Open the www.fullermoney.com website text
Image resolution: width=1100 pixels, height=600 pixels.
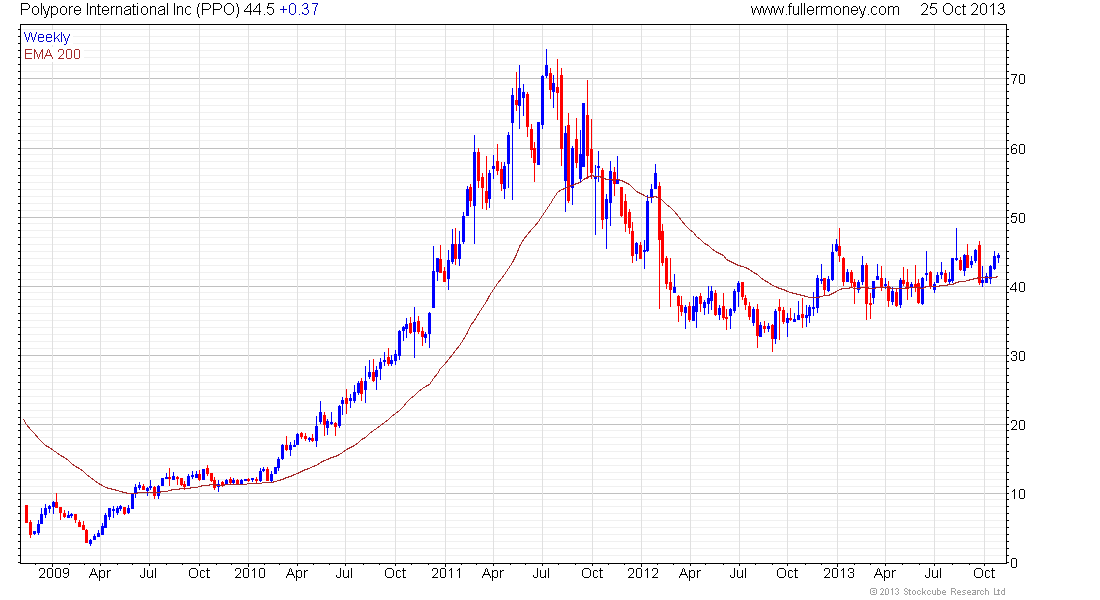[x=825, y=10]
